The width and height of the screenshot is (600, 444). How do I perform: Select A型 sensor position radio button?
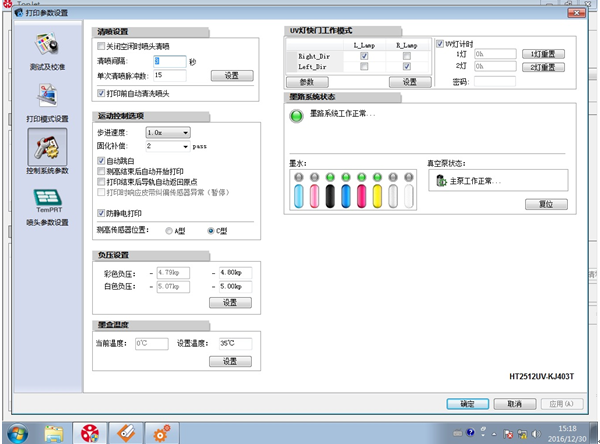tap(170, 230)
